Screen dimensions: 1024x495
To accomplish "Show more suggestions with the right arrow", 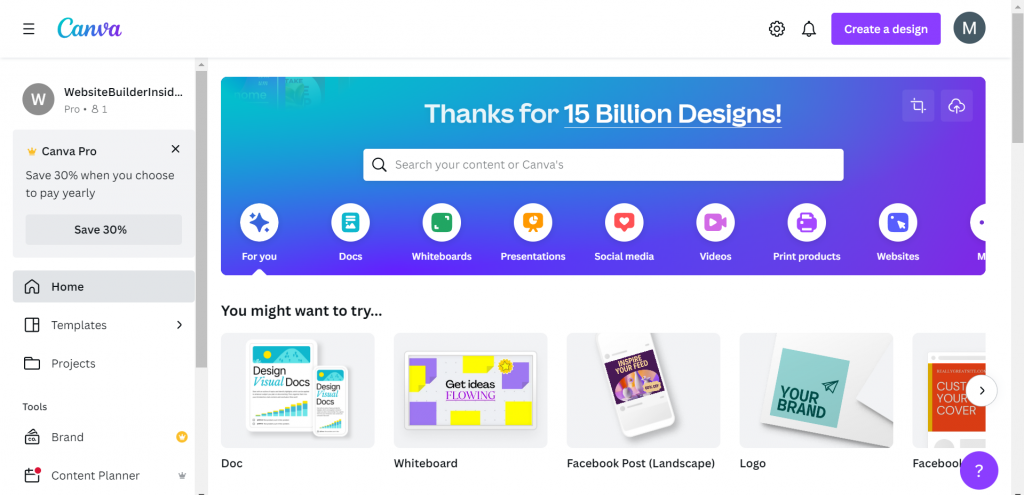I will point(982,391).
